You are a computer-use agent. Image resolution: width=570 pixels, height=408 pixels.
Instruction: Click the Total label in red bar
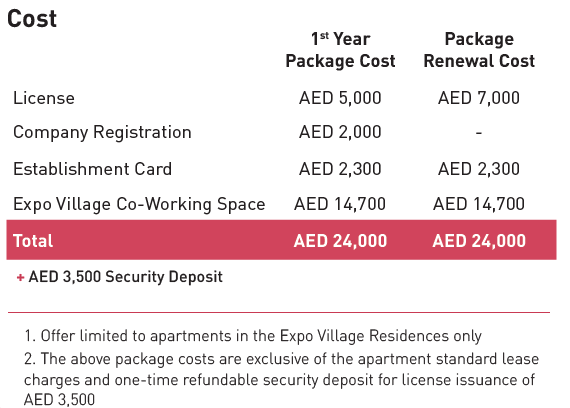(x=33, y=241)
